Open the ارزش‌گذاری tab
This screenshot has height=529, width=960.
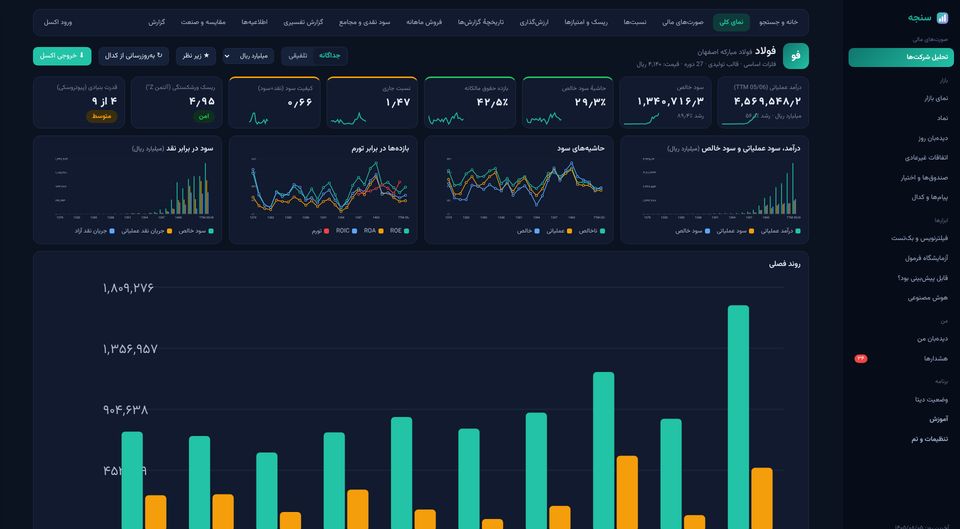point(534,22)
